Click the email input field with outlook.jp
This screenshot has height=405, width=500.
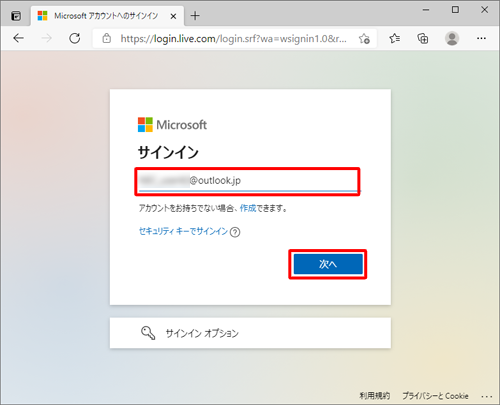tap(248, 181)
